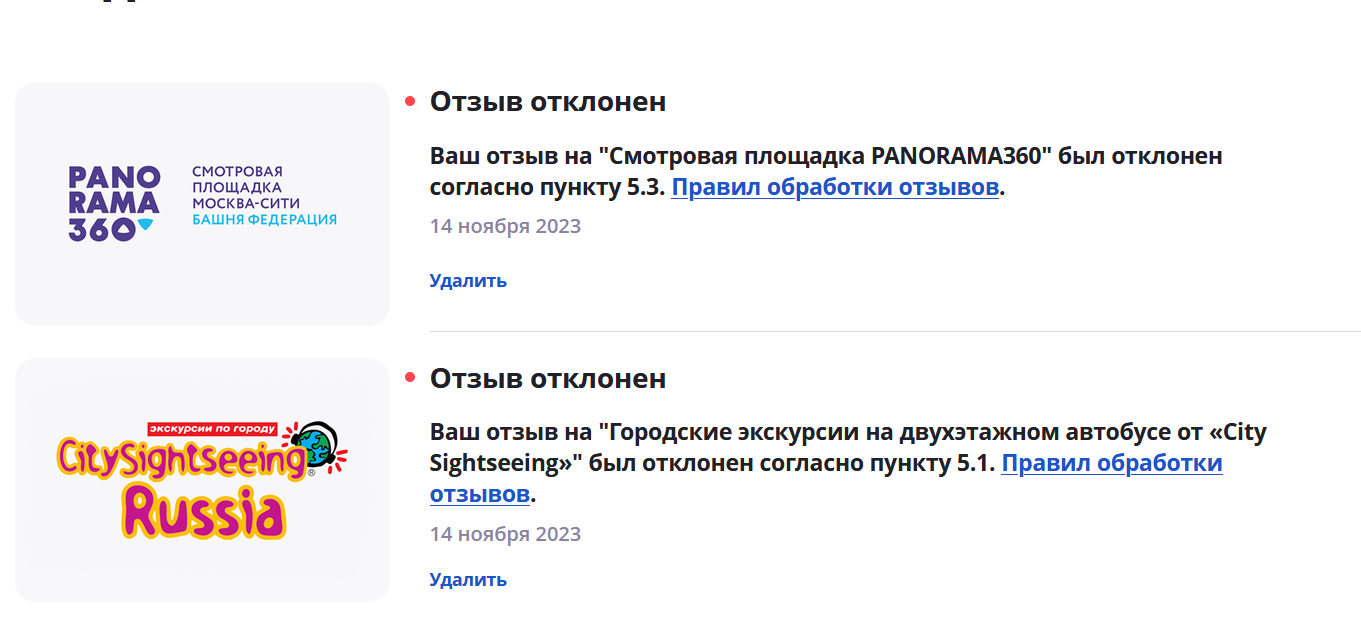The width and height of the screenshot is (1361, 630).
Task: Click the purple PANORAMA 360 wordmark
Action: coord(114,204)
